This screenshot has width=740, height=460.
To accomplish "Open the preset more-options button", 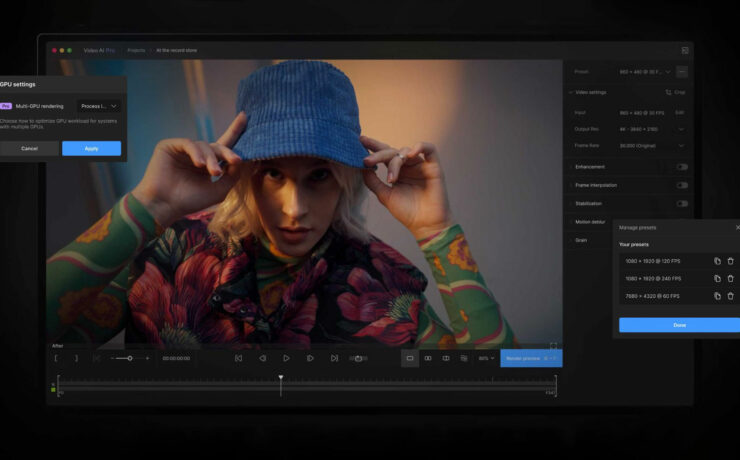I will click(682, 72).
